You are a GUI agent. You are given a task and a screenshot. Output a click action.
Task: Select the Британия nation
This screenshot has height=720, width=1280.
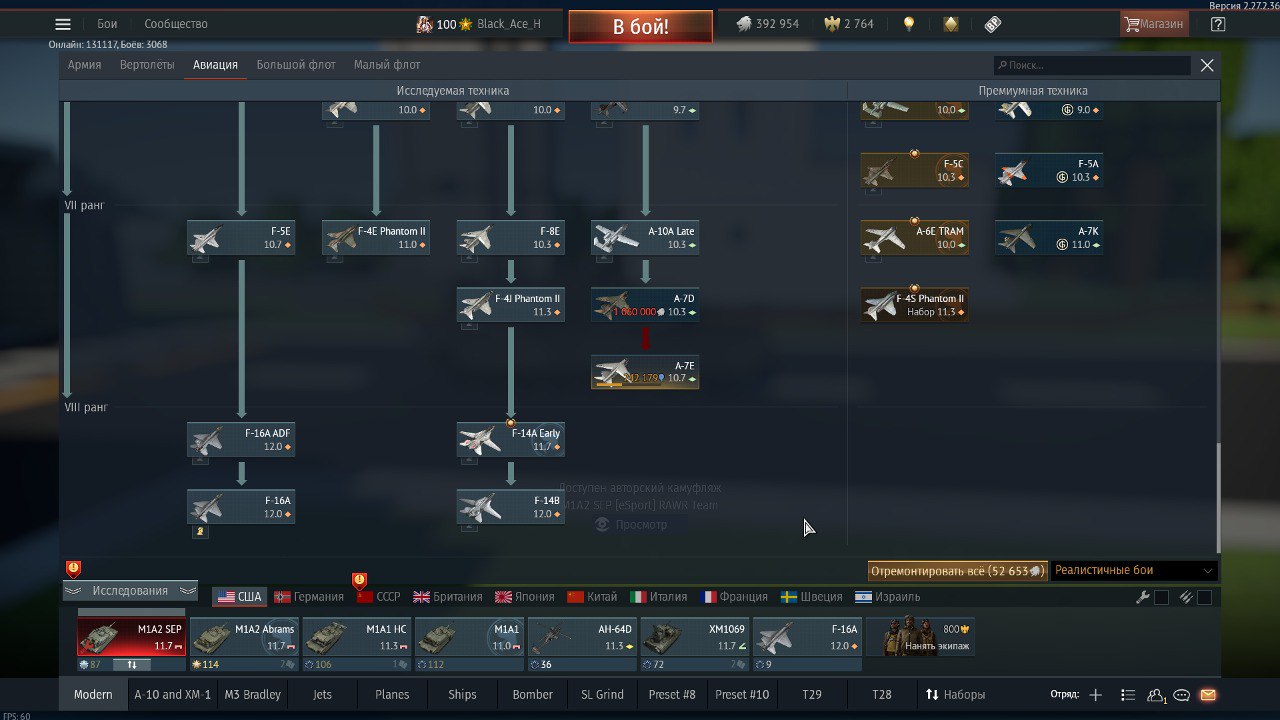click(x=448, y=597)
